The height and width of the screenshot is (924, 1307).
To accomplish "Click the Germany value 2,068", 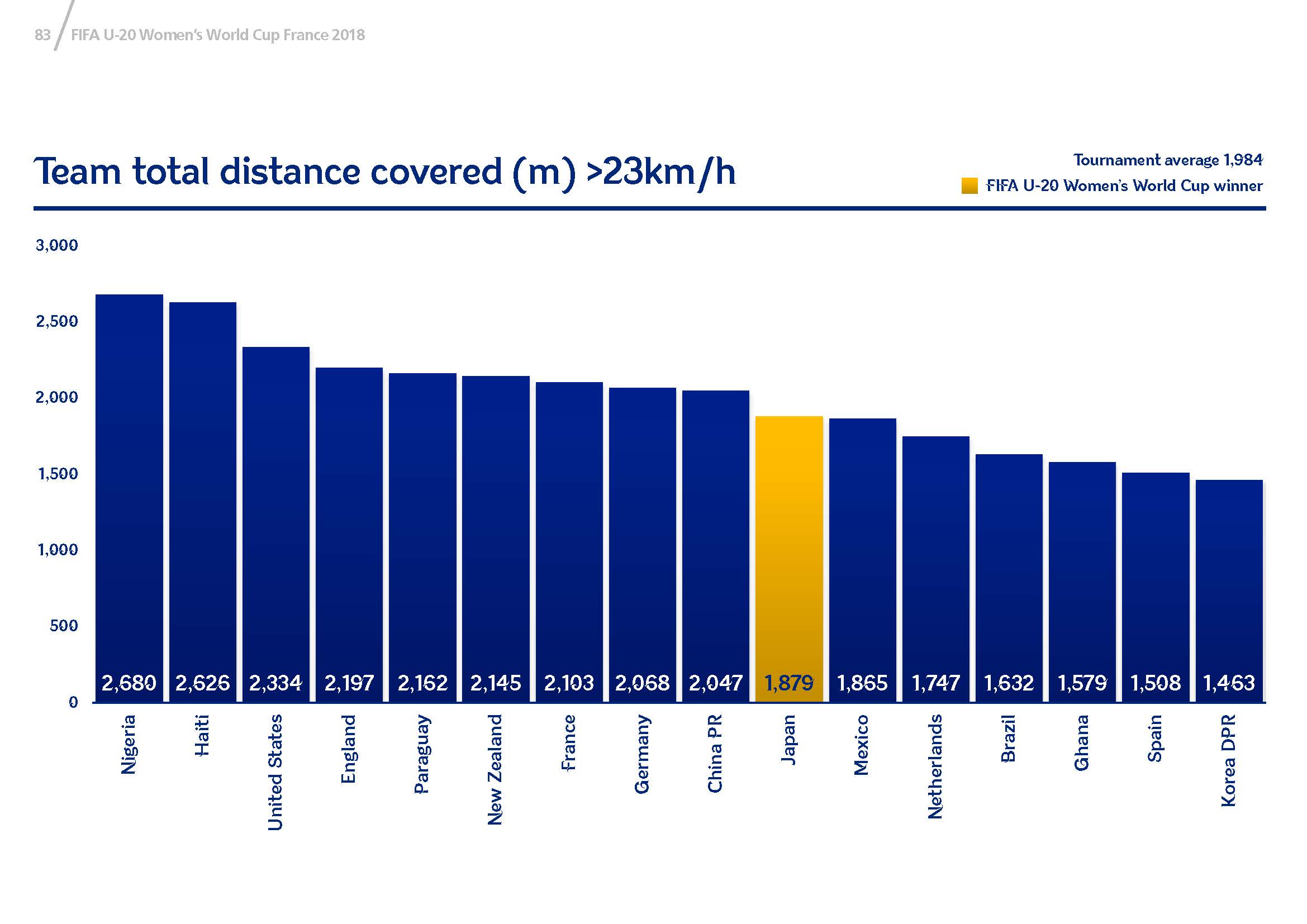I will click(642, 683).
